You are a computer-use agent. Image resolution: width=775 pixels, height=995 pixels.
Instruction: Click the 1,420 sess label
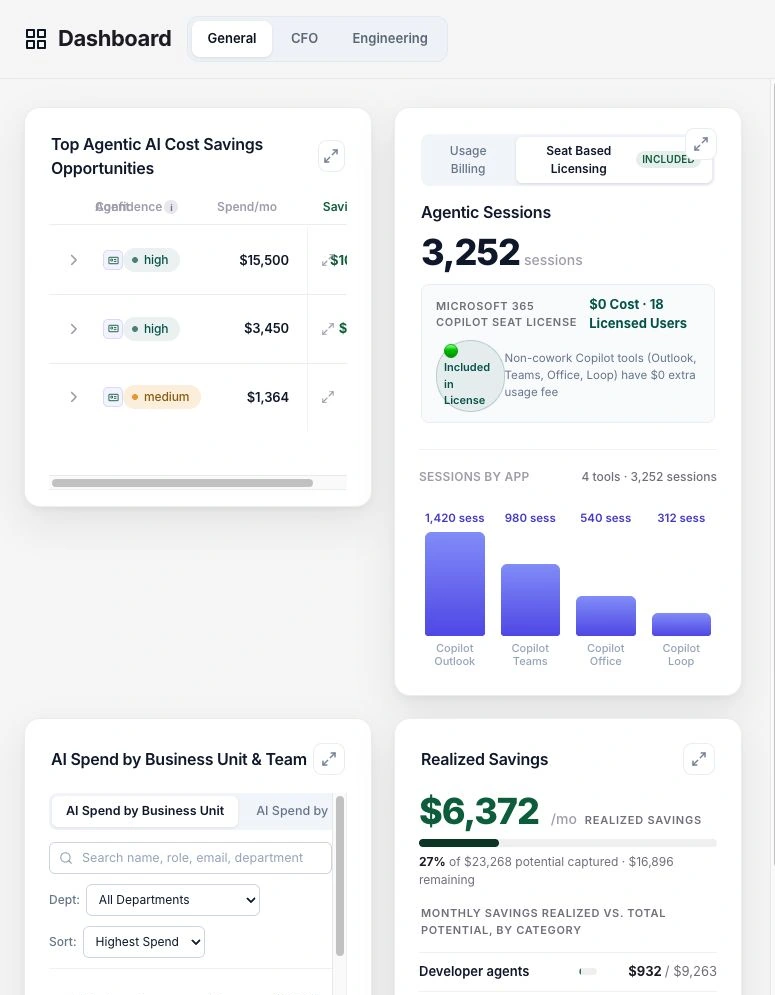tap(454, 518)
